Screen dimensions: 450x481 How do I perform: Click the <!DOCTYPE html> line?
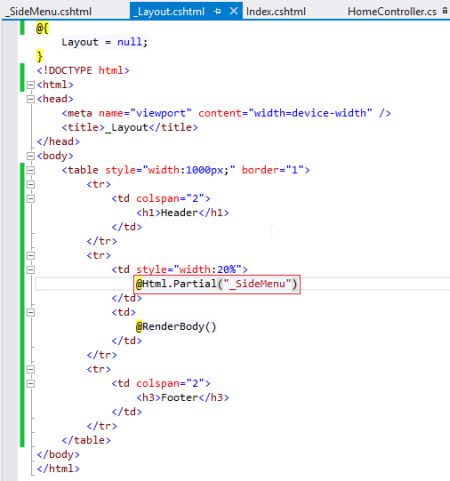click(x=83, y=70)
